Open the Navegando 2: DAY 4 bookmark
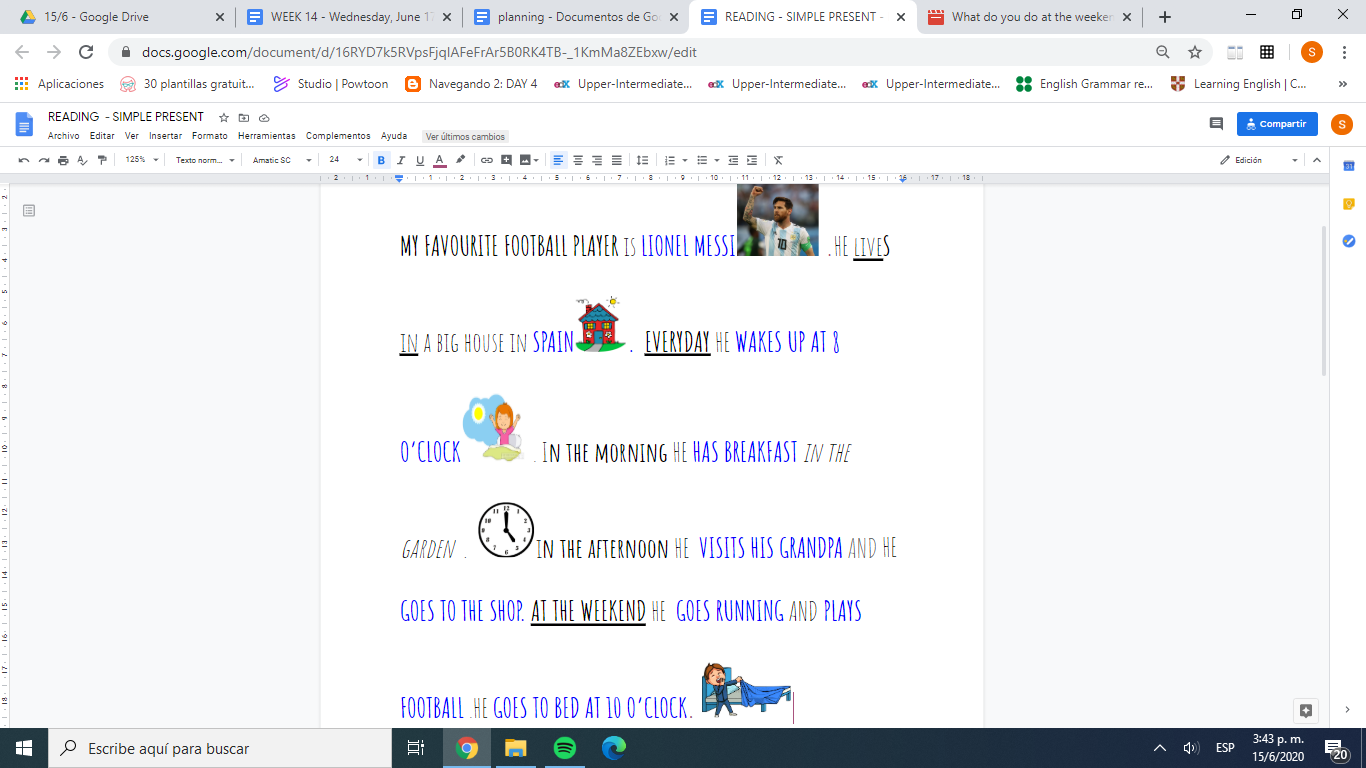The width and height of the screenshot is (1366, 768). (471, 84)
